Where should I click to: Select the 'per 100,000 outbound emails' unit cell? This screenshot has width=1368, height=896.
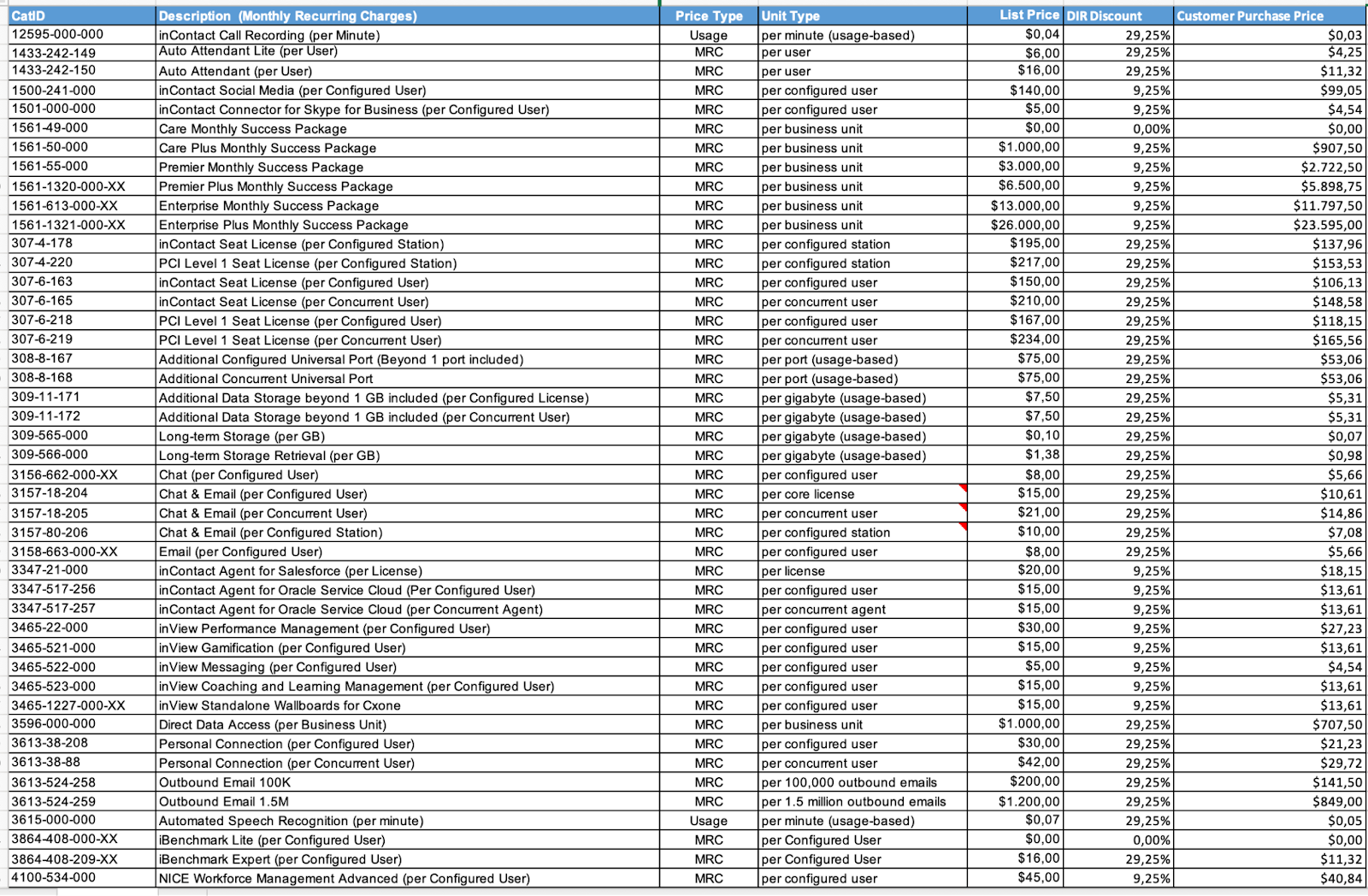point(862,782)
